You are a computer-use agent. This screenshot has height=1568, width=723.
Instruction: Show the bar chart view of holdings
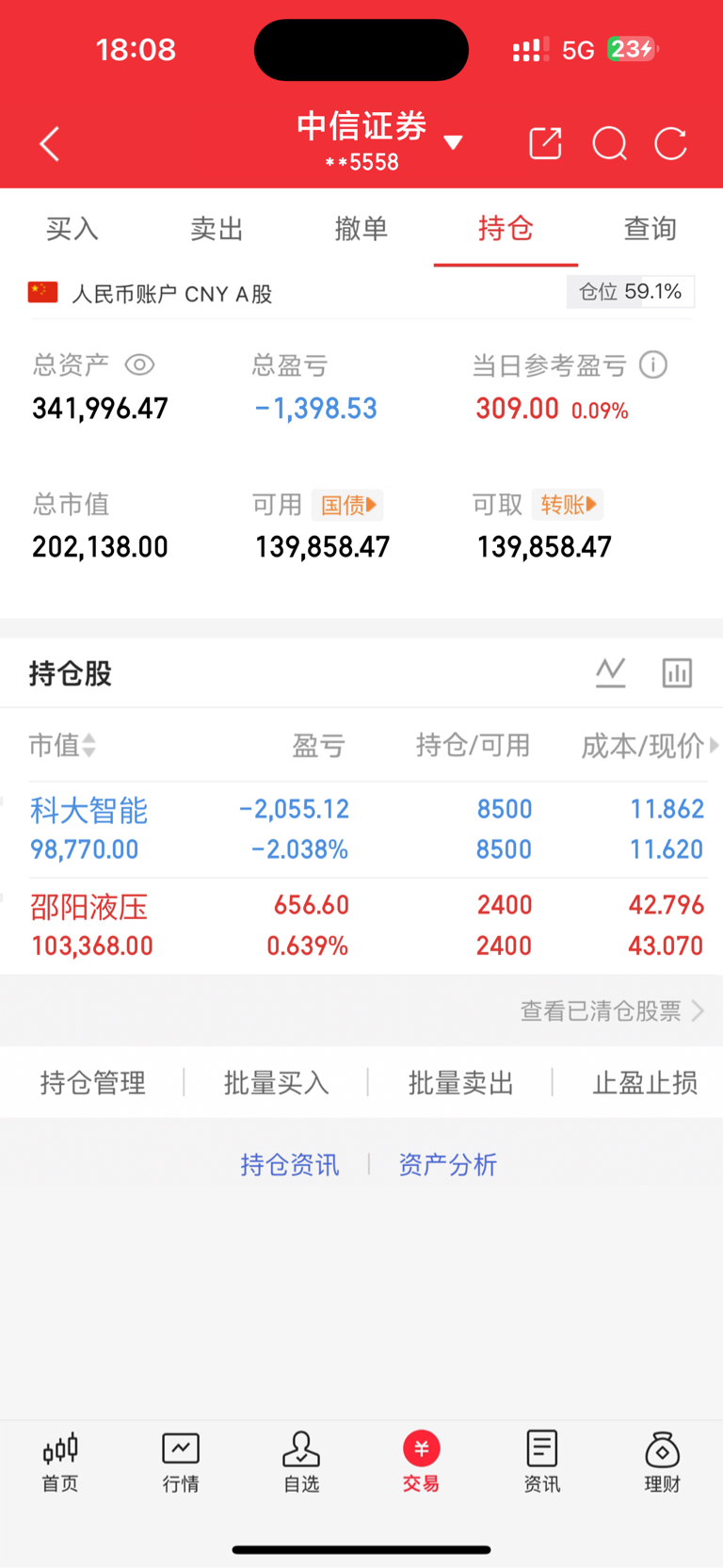pyautogui.click(x=677, y=672)
